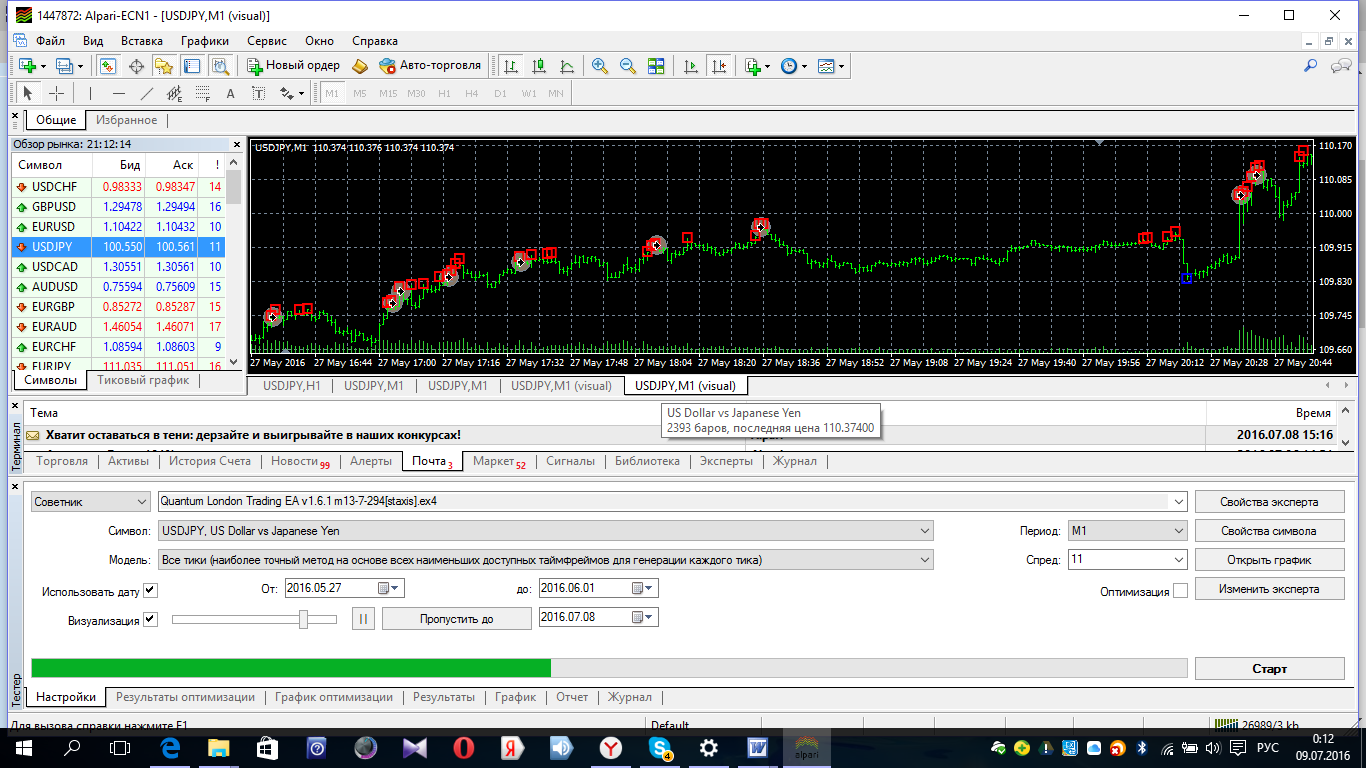
Task: Click the visualization speed slider handle
Action: (x=303, y=619)
